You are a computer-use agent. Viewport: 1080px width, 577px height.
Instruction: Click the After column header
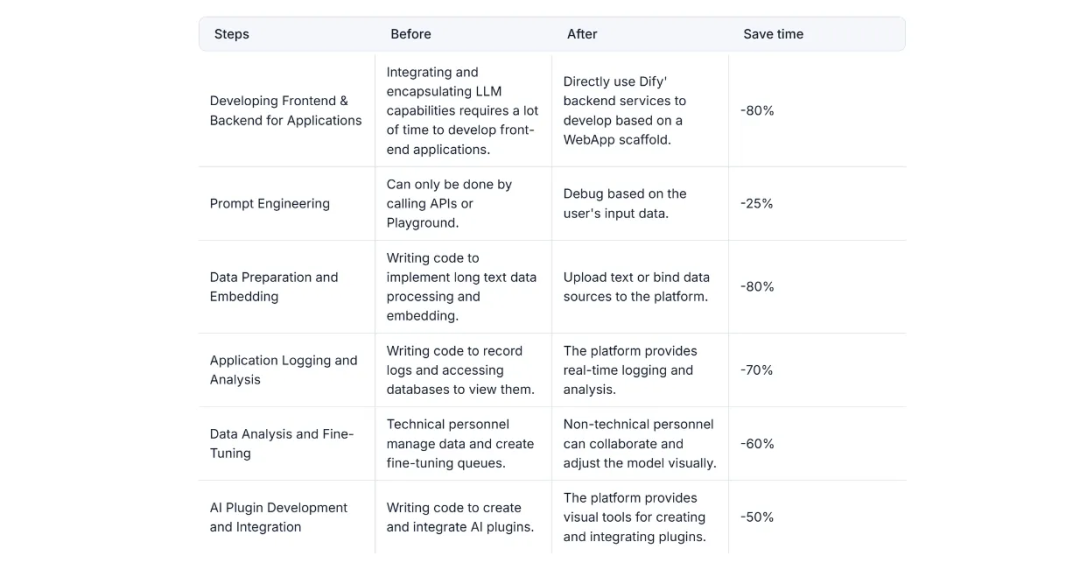(582, 34)
